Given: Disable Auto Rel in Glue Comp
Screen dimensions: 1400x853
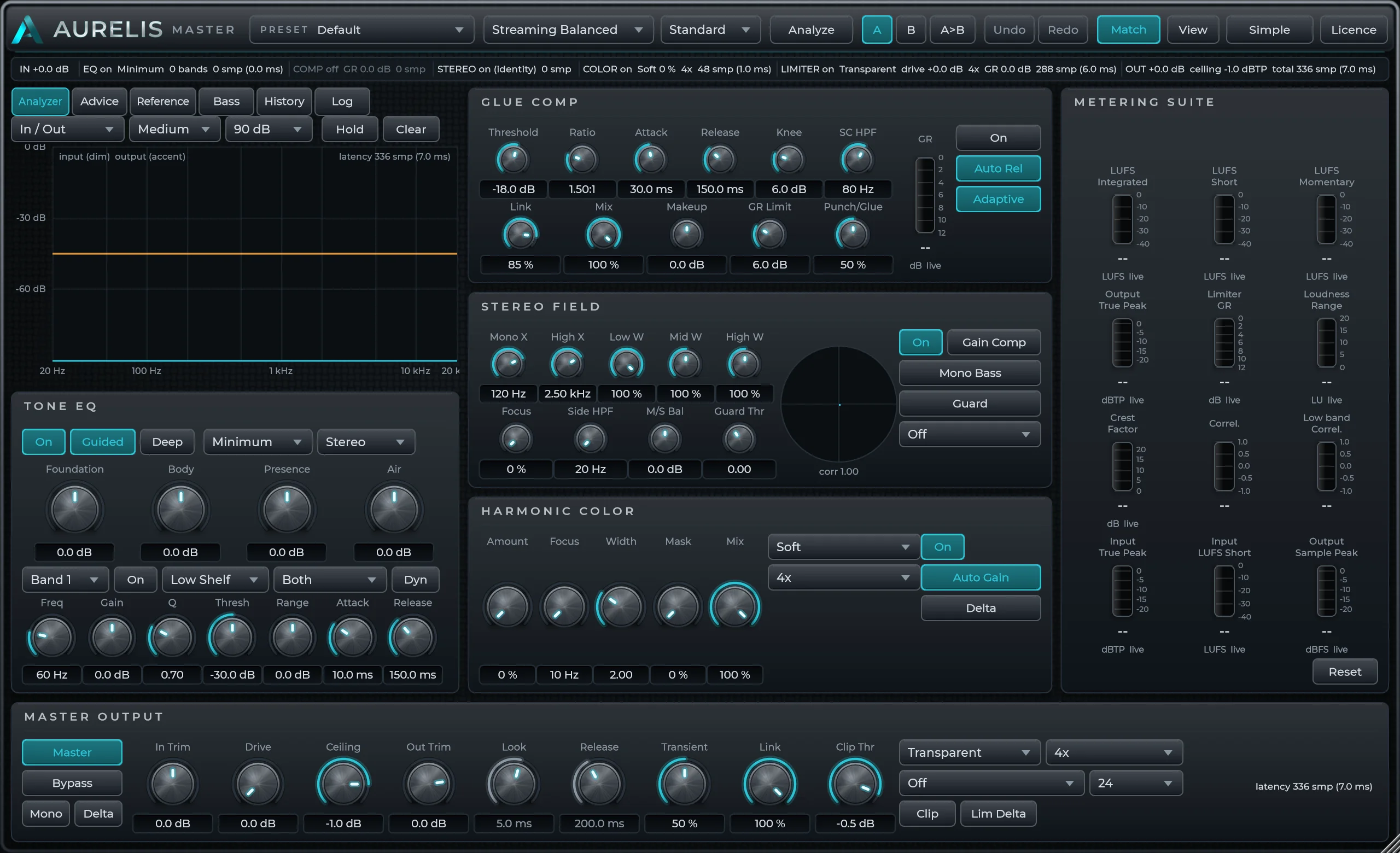Looking at the screenshot, I should coord(997,168).
